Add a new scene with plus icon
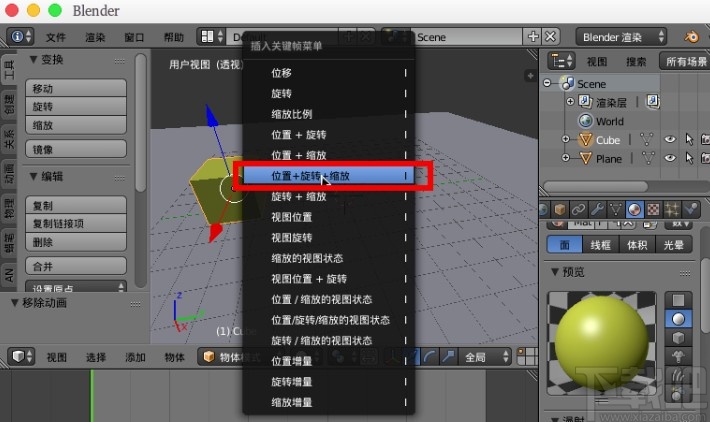 [533, 37]
